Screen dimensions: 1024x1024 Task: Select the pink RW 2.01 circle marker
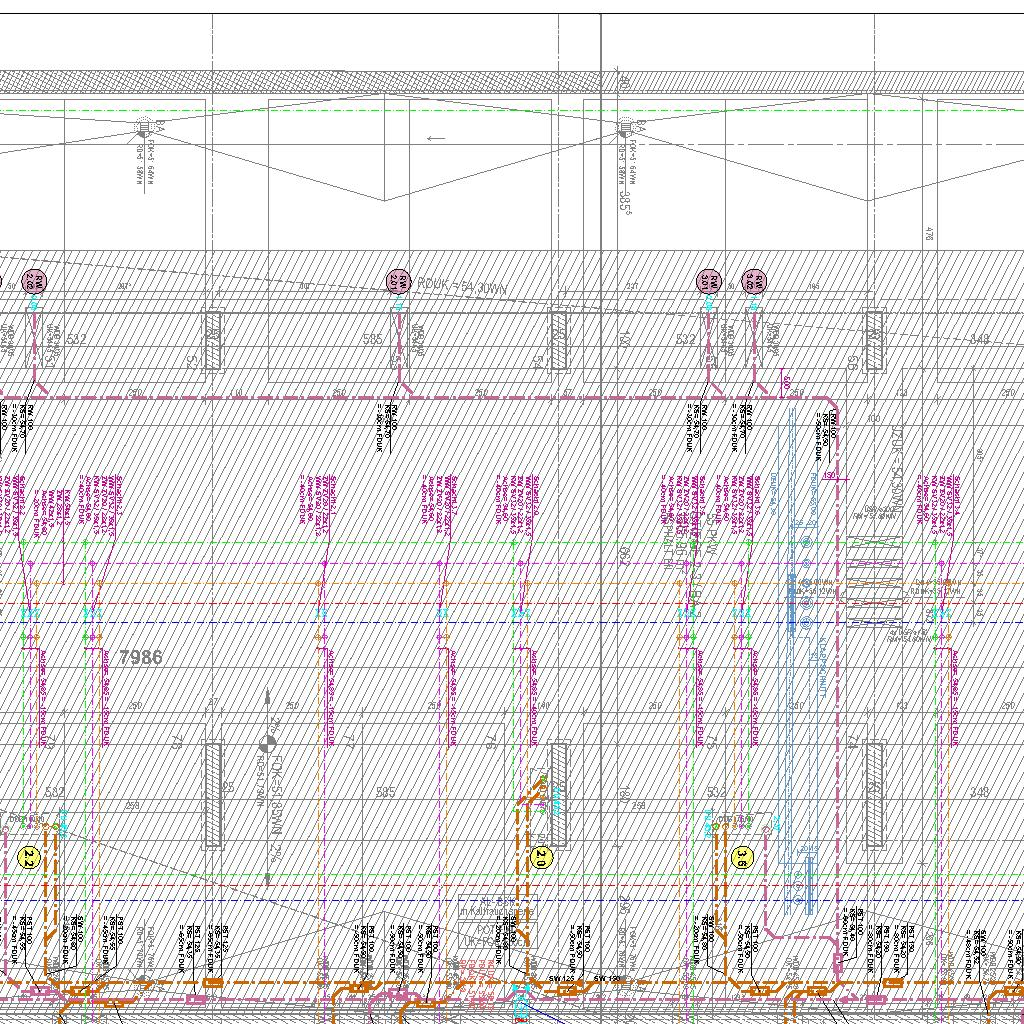point(398,282)
